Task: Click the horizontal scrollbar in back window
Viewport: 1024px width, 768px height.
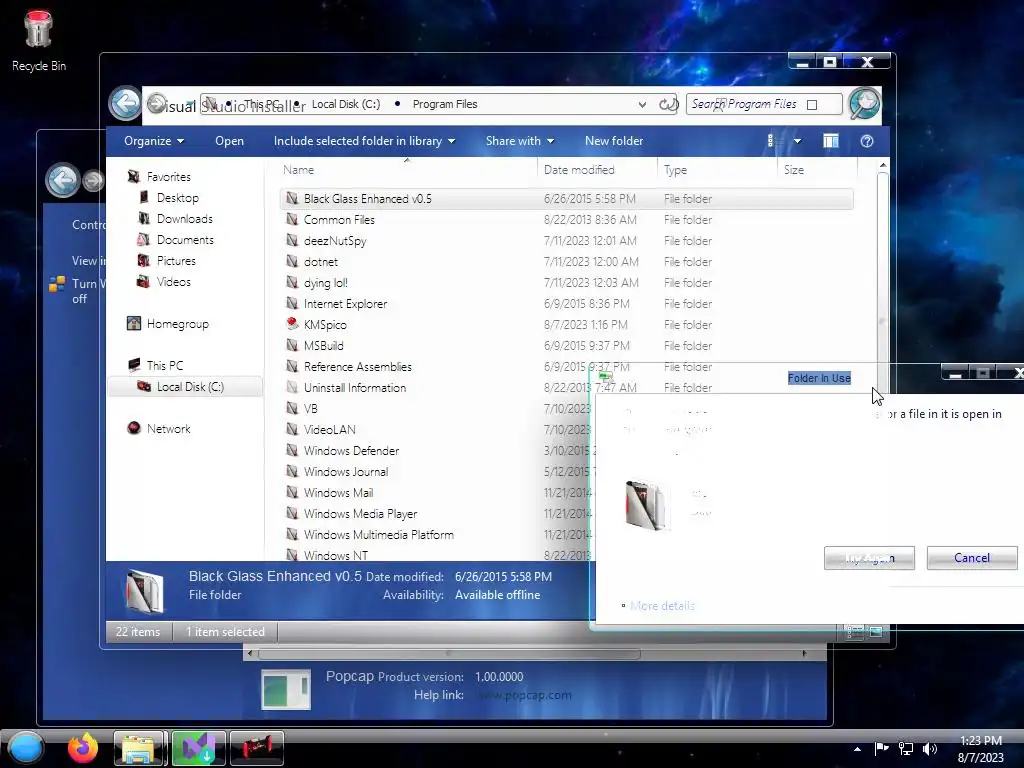Action: point(450,653)
